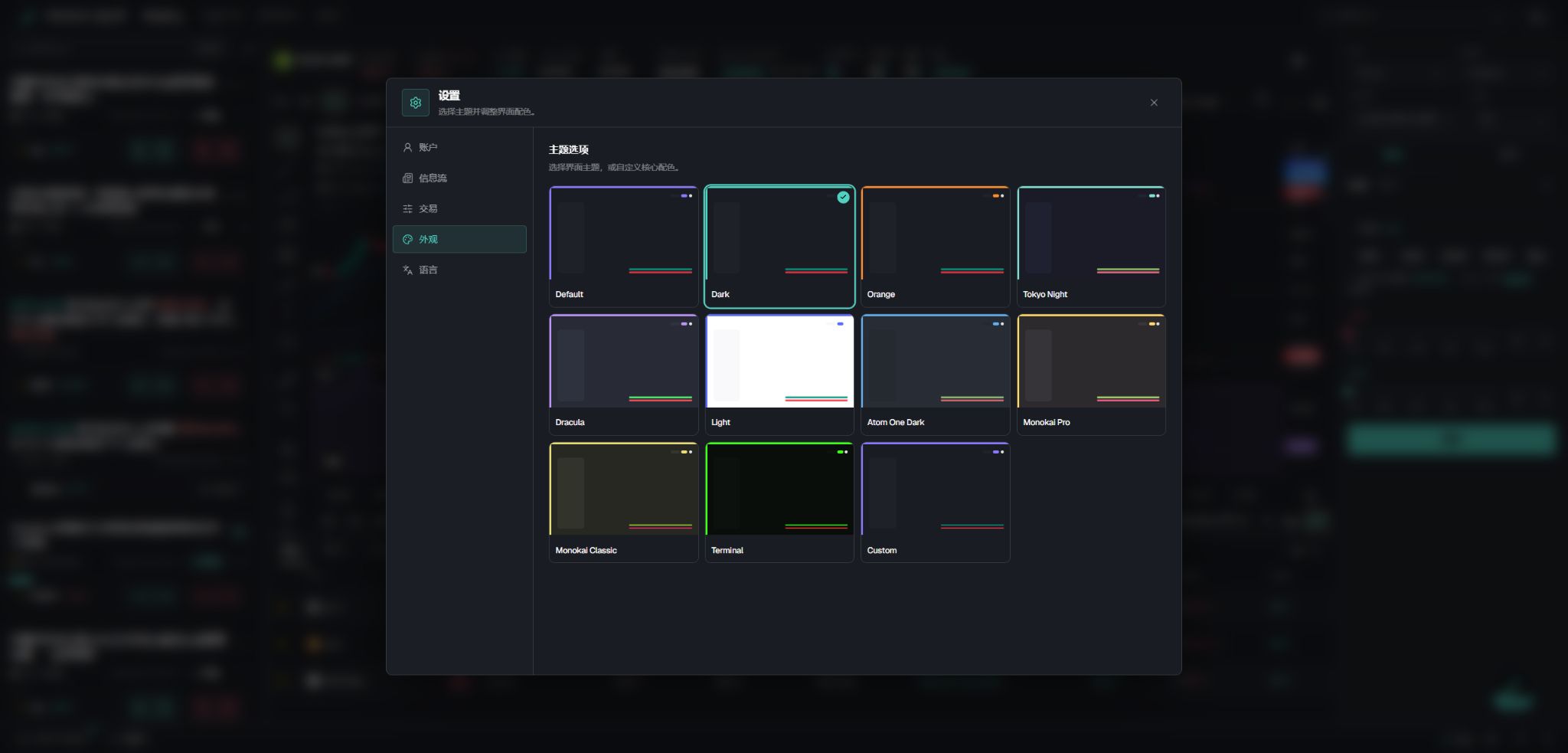Click the palette icon beside 外观

(407, 239)
